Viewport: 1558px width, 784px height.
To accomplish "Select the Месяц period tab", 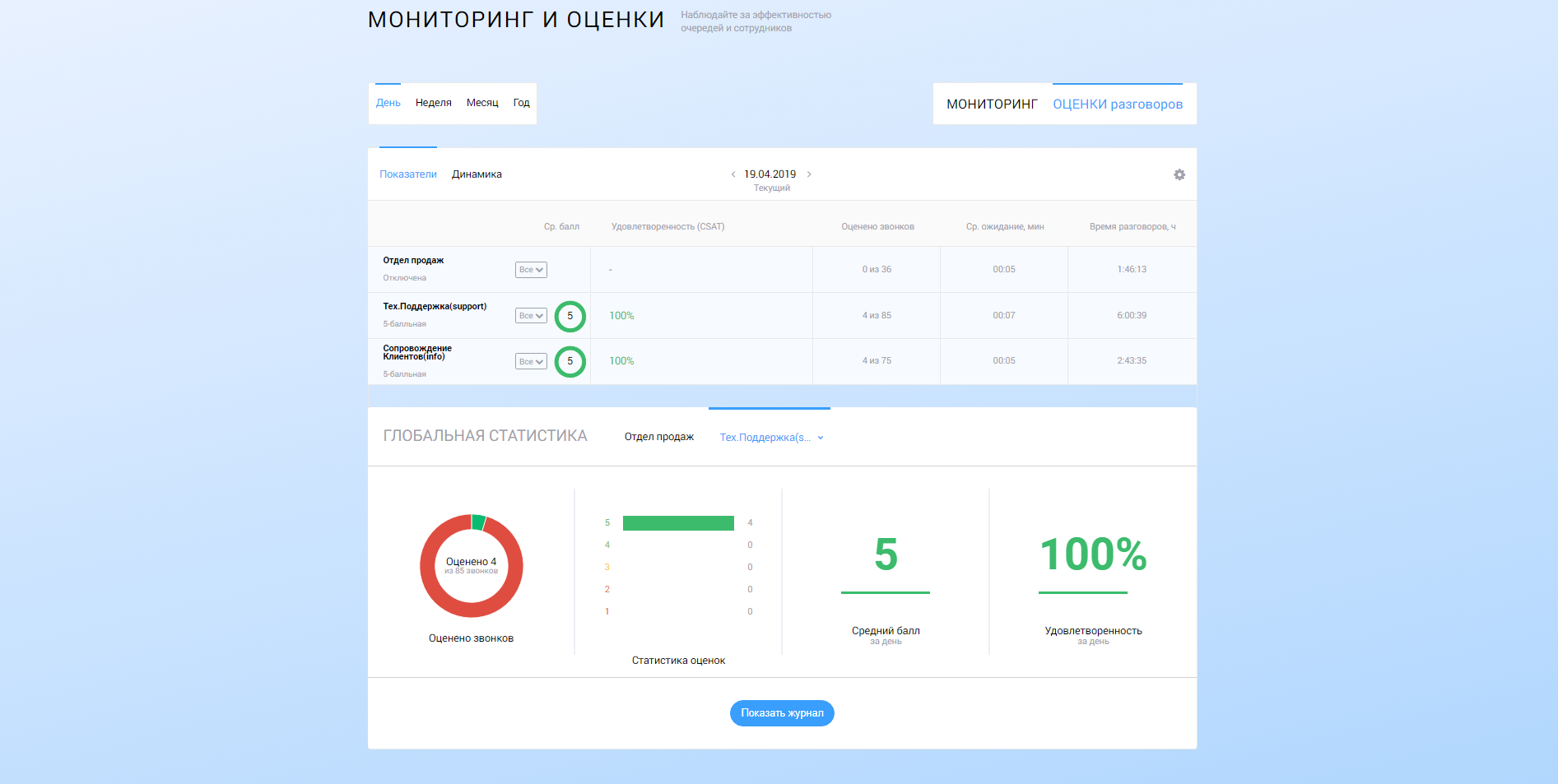I will click(482, 103).
